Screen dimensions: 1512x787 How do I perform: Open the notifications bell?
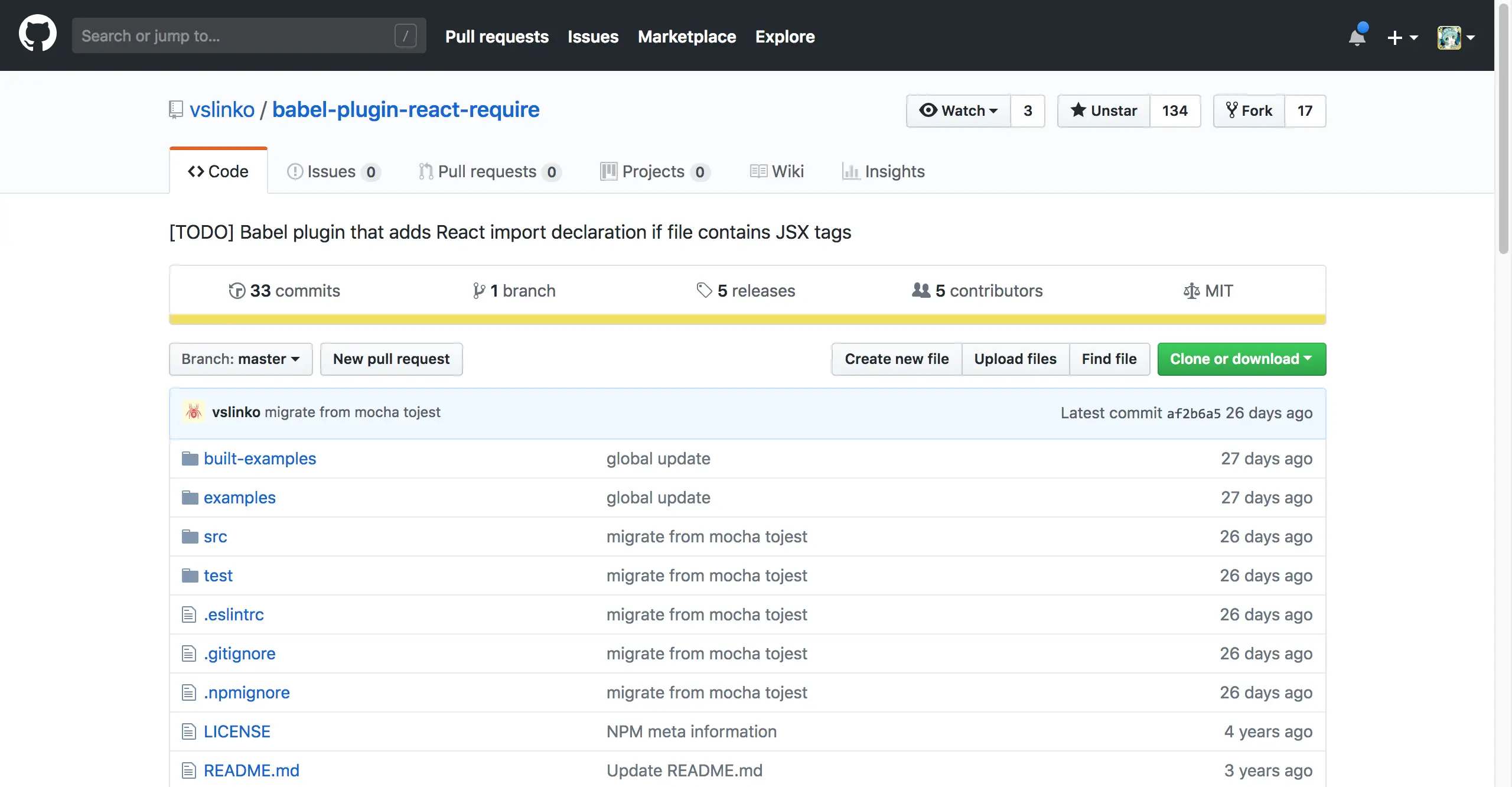point(1357,37)
